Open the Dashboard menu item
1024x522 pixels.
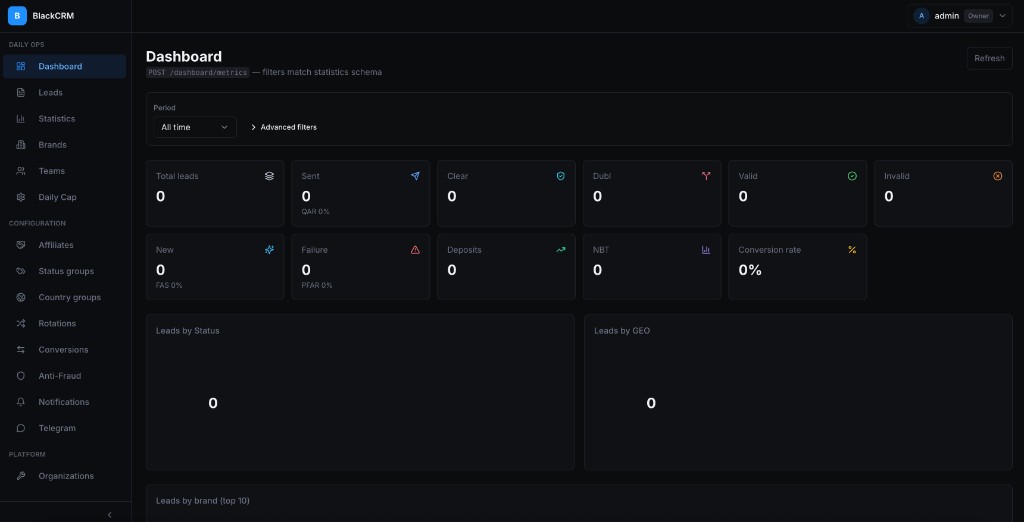[x=65, y=66]
